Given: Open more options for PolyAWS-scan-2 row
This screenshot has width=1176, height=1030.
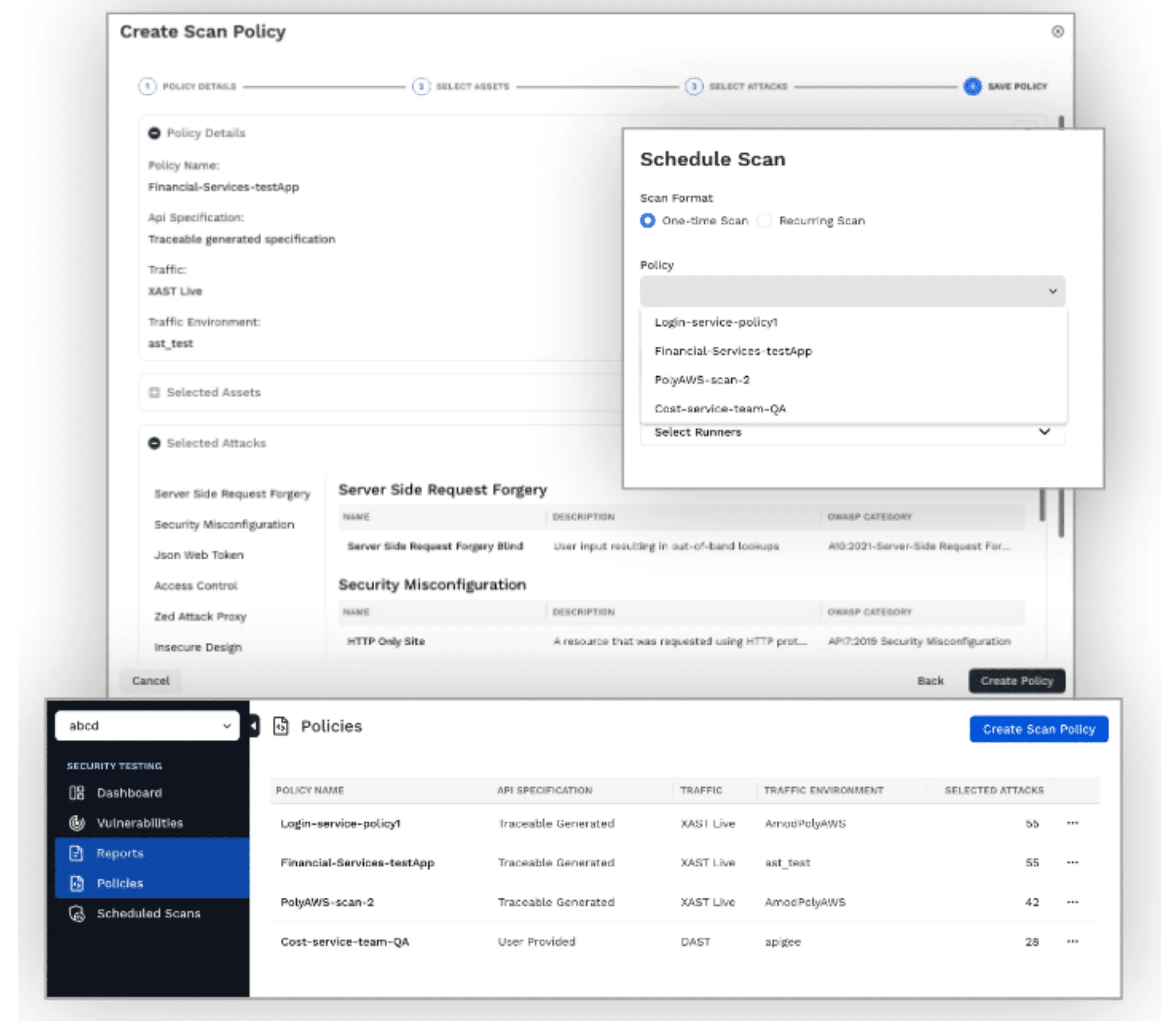Looking at the screenshot, I should tap(1072, 902).
